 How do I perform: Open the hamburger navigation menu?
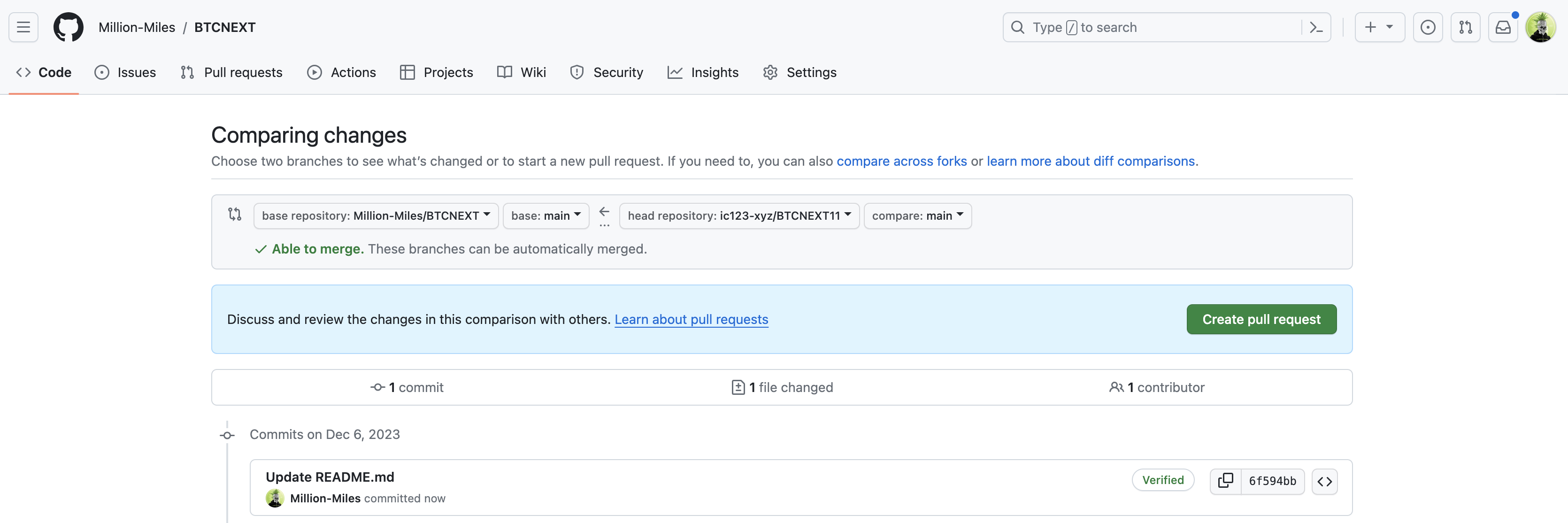(23, 27)
